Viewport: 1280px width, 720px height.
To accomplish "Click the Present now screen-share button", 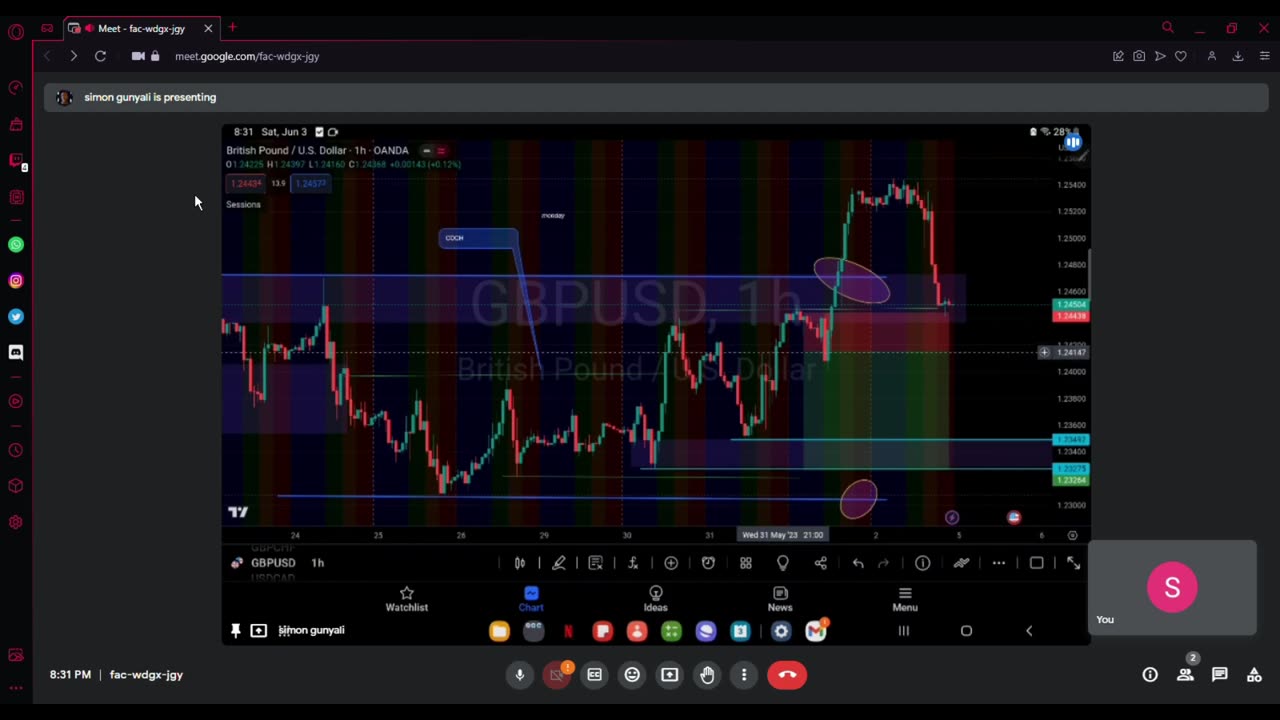I will 669,675.
